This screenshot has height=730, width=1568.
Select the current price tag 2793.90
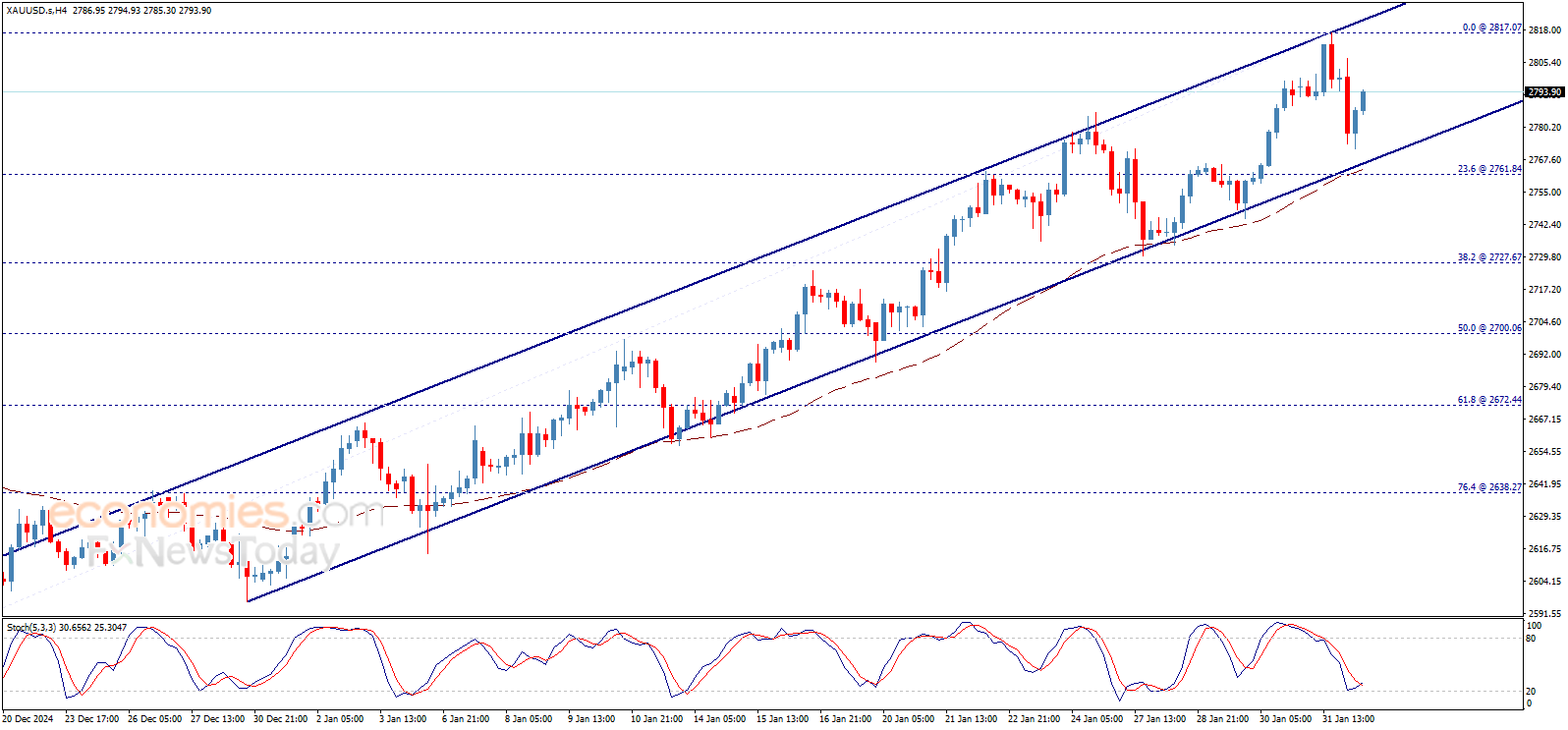tap(1544, 92)
